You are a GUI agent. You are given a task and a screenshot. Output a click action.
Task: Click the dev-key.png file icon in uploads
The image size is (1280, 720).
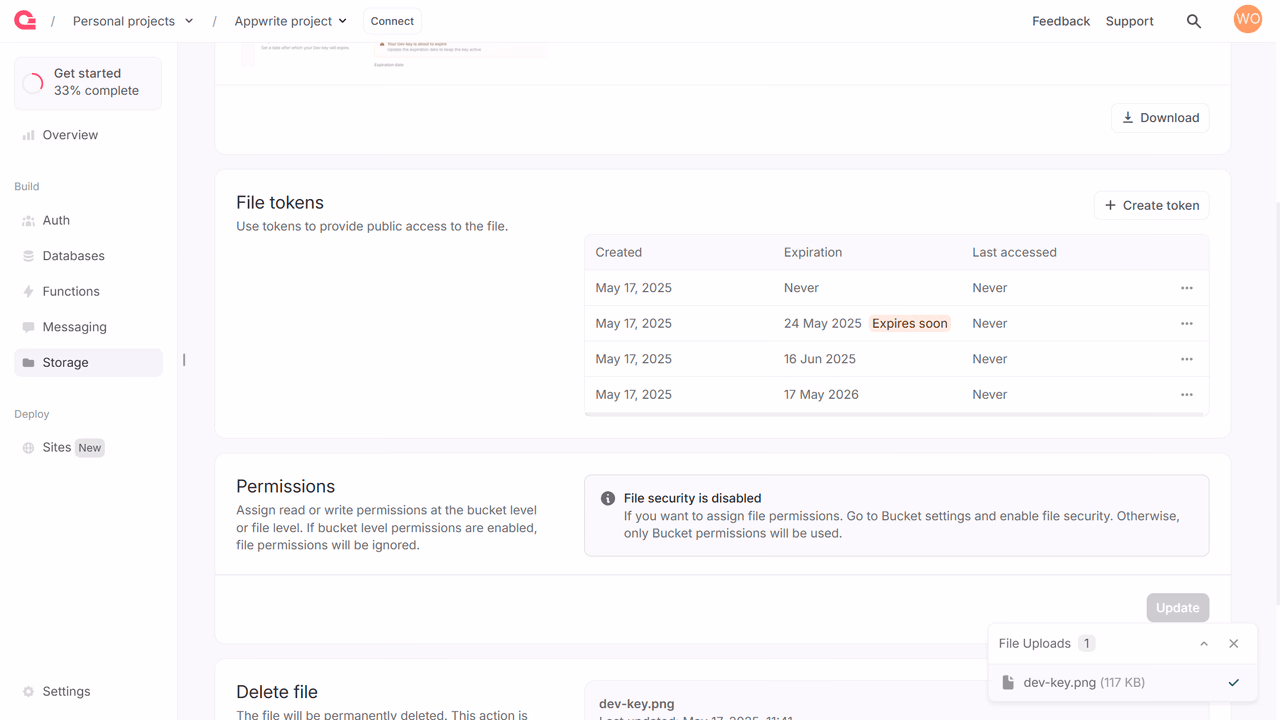[1008, 683]
